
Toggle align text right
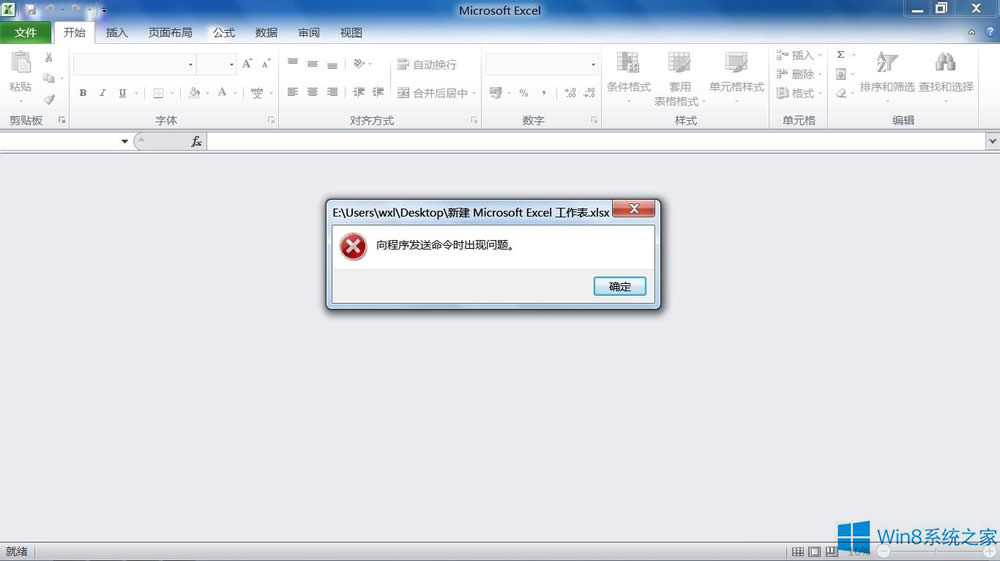click(332, 92)
